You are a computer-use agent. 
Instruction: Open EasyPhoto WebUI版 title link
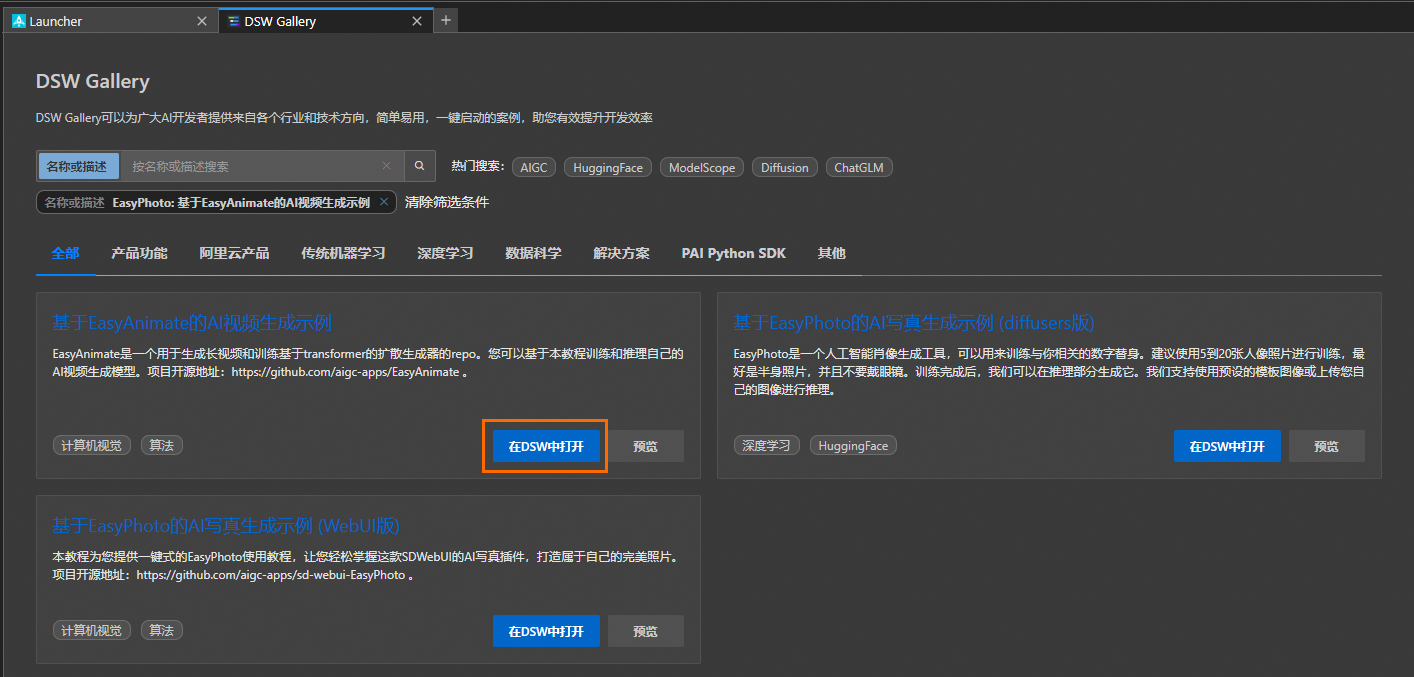click(226, 526)
